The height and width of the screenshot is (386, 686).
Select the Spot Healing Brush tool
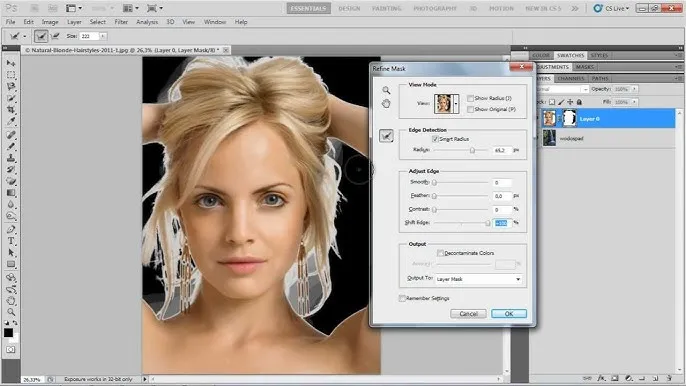pyautogui.click(x=11, y=135)
